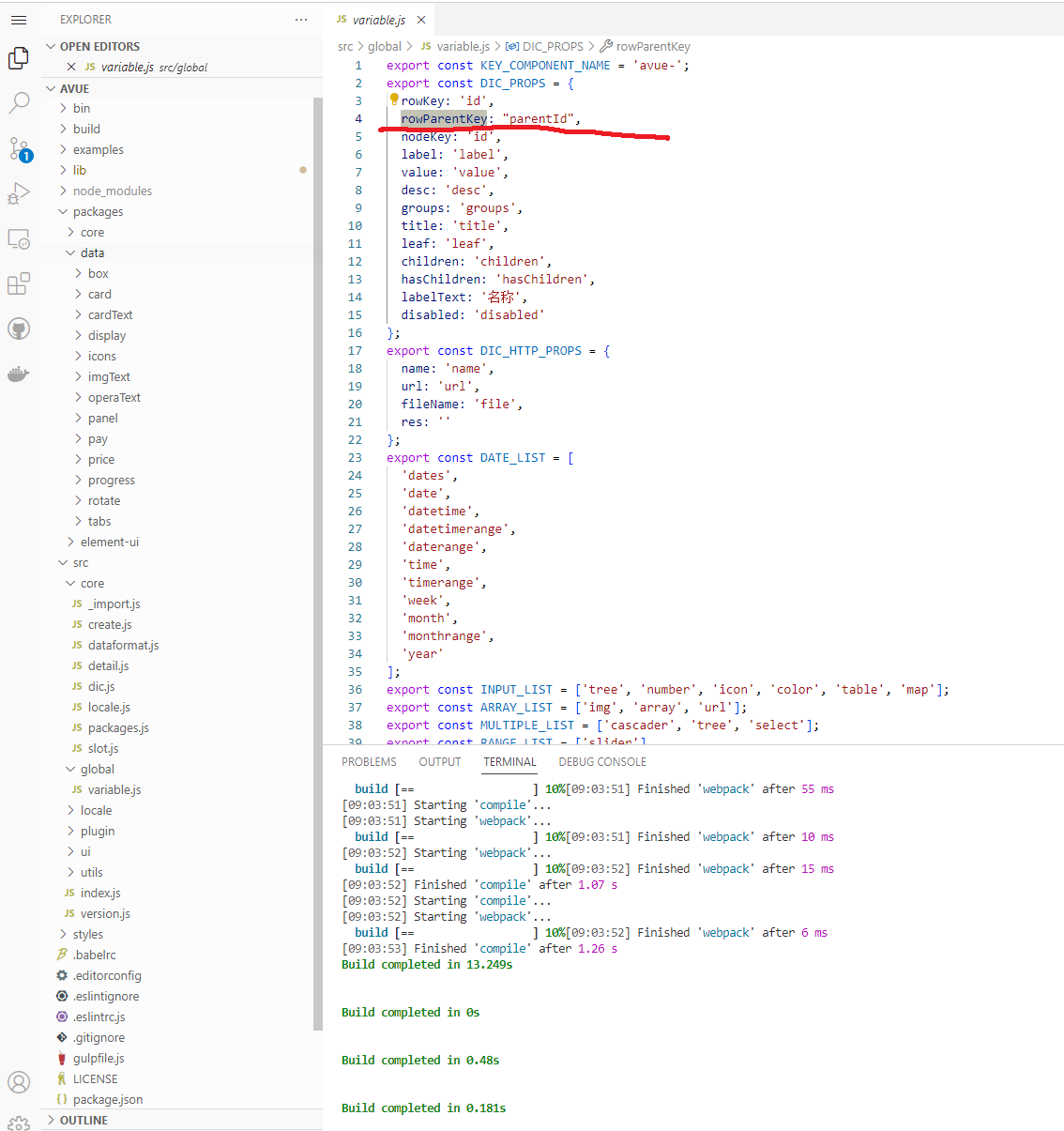1064x1131 pixels.
Task: Open the Remote Explorer icon
Action: click(x=18, y=239)
